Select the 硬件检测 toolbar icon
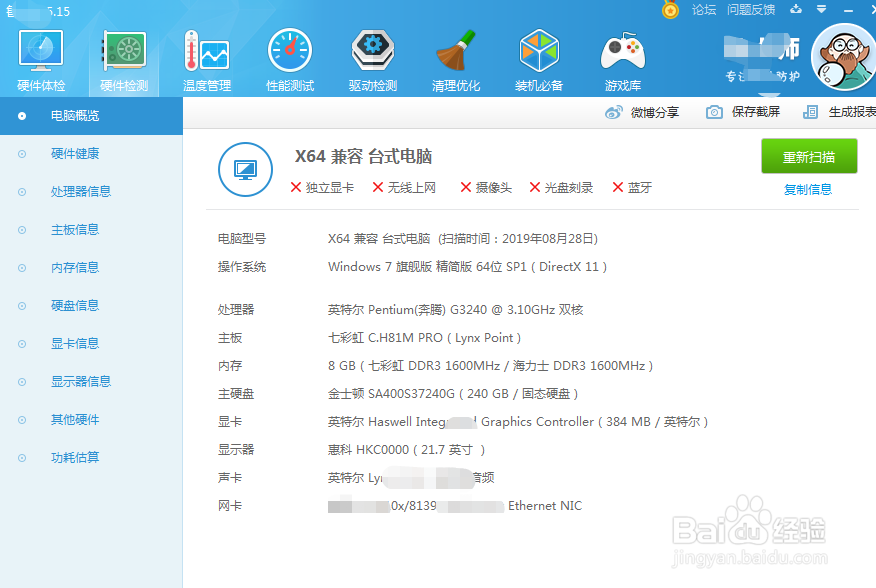This screenshot has height=588, width=876. [123, 50]
